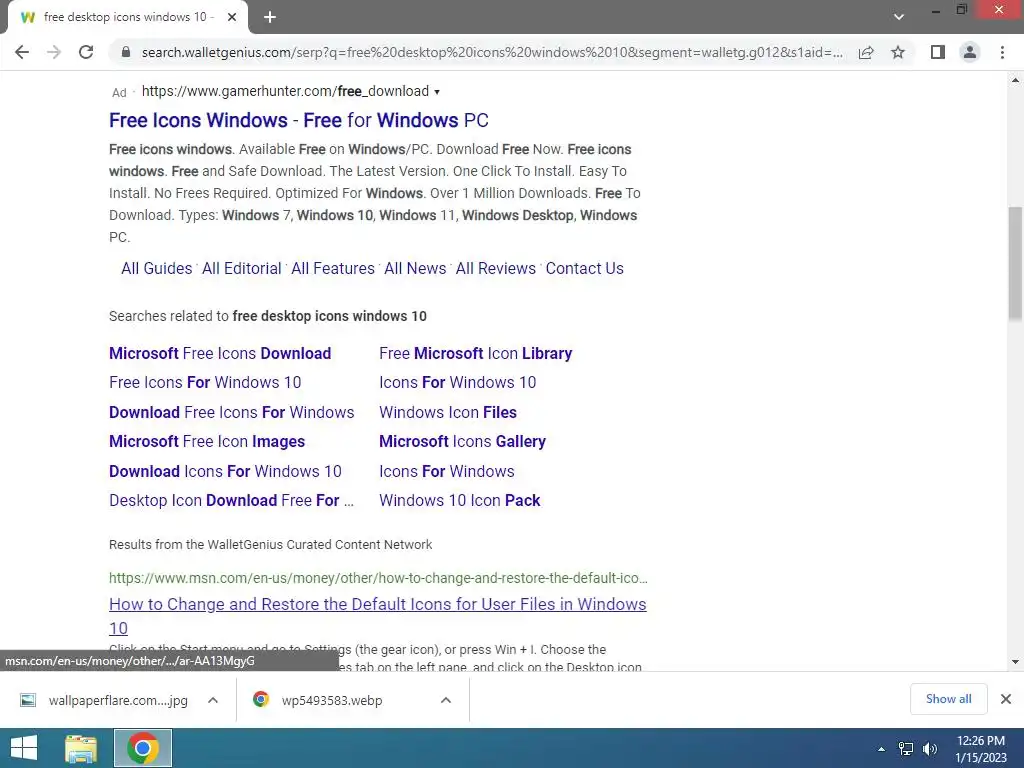Expand the gamerhunter ad URL dropdown arrow
Viewport: 1024px width, 768px height.
click(x=437, y=92)
